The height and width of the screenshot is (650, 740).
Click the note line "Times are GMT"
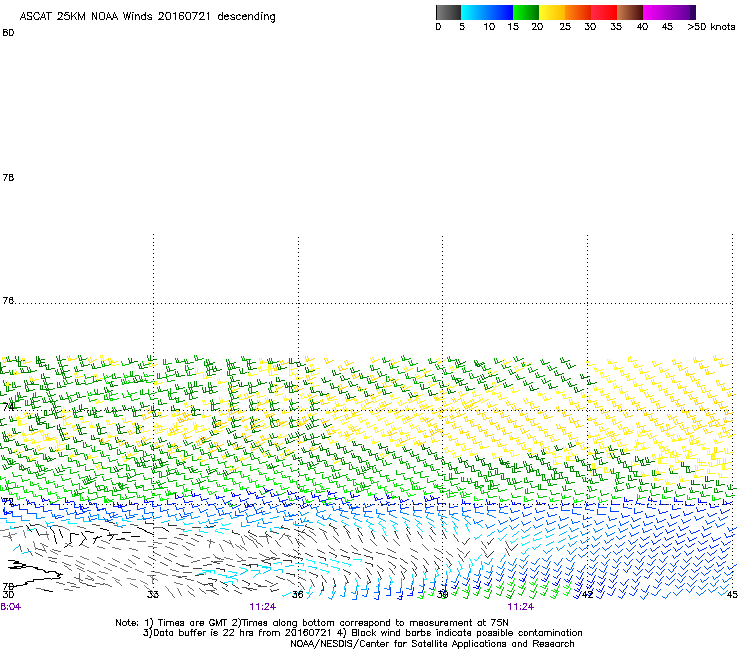pos(193,623)
